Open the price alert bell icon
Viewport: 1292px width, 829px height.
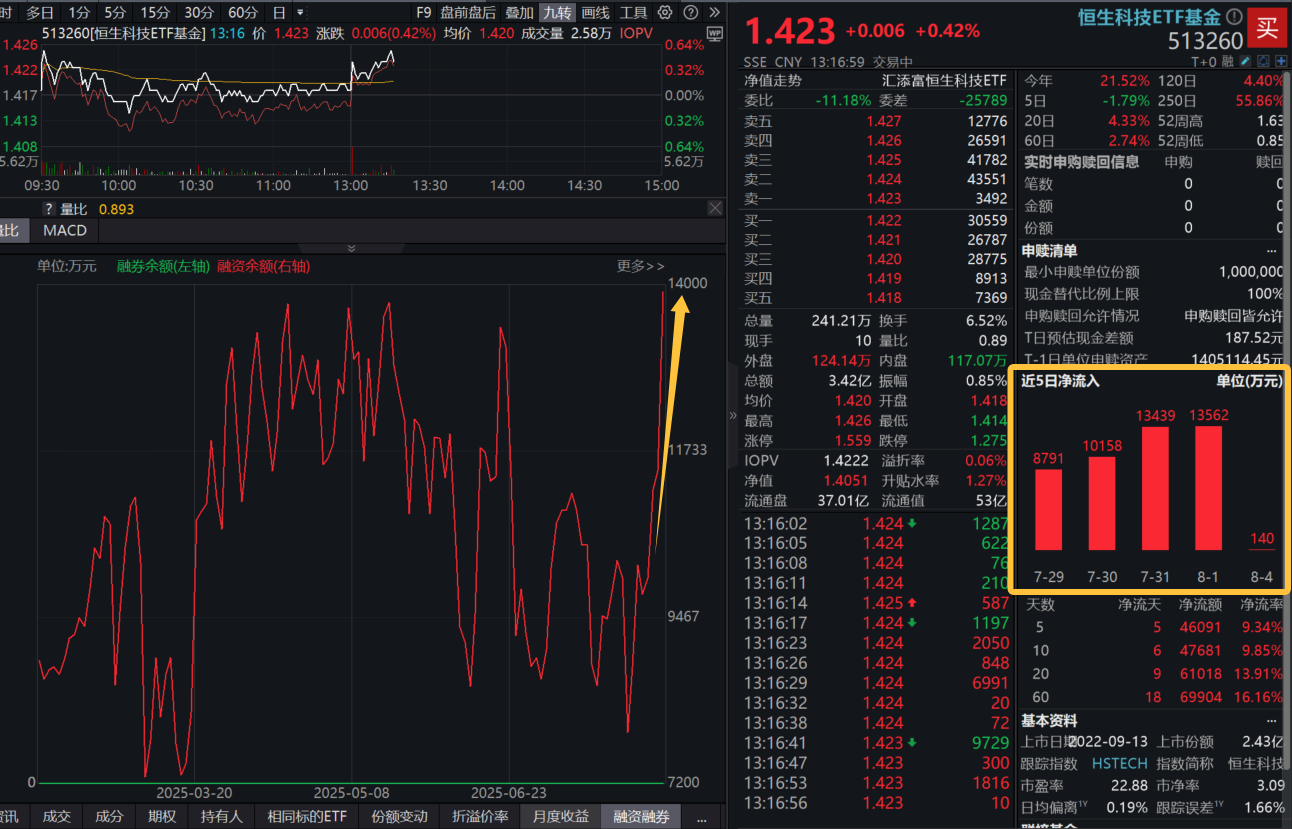[x=1263, y=61]
